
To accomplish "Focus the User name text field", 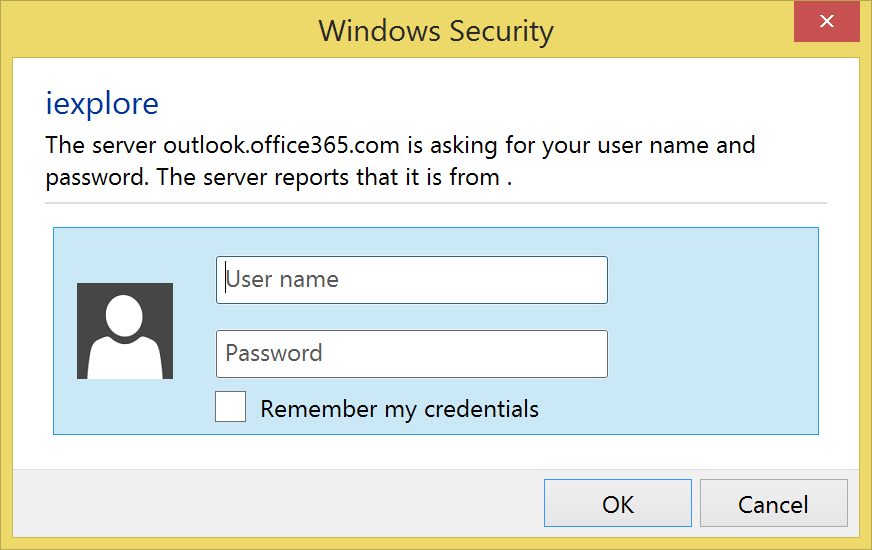I will pyautogui.click(x=411, y=280).
